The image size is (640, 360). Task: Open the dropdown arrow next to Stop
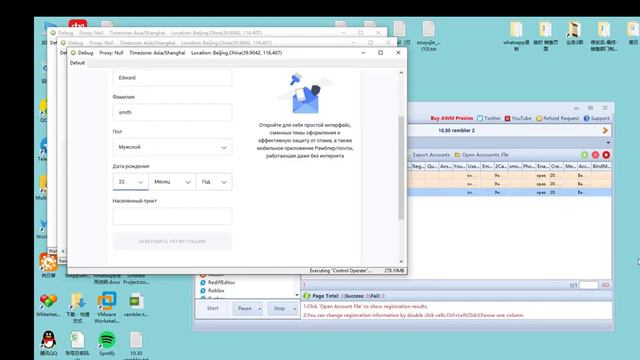click(x=294, y=309)
